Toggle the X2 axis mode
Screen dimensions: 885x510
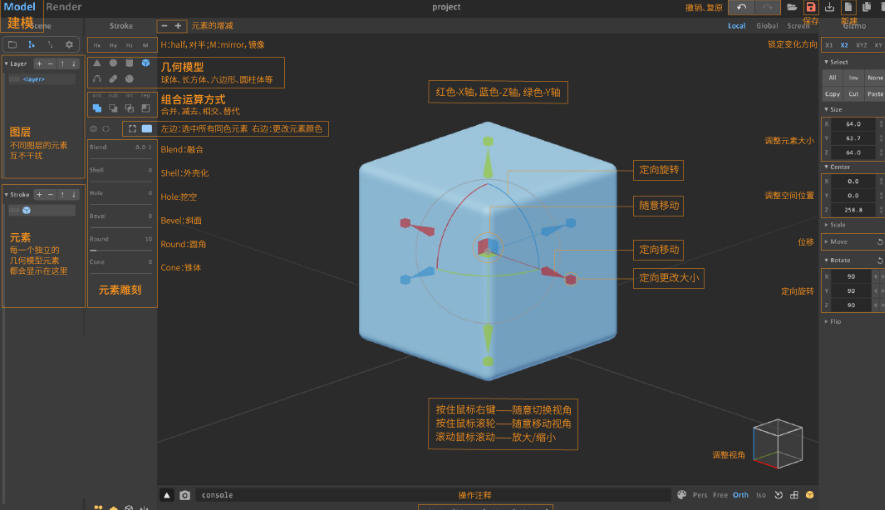(x=845, y=45)
